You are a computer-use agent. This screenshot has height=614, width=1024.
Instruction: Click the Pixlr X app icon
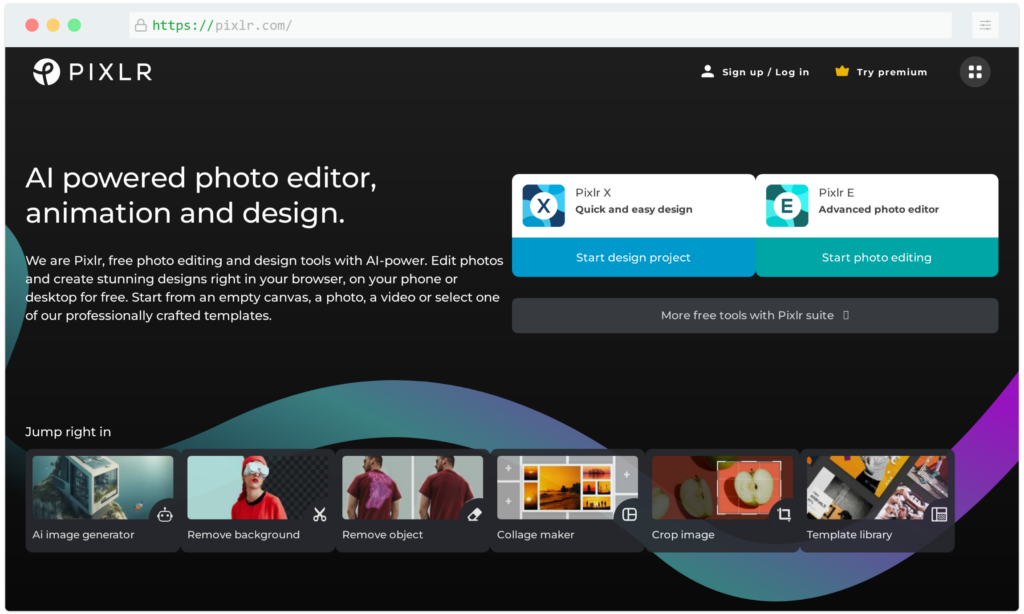click(543, 206)
